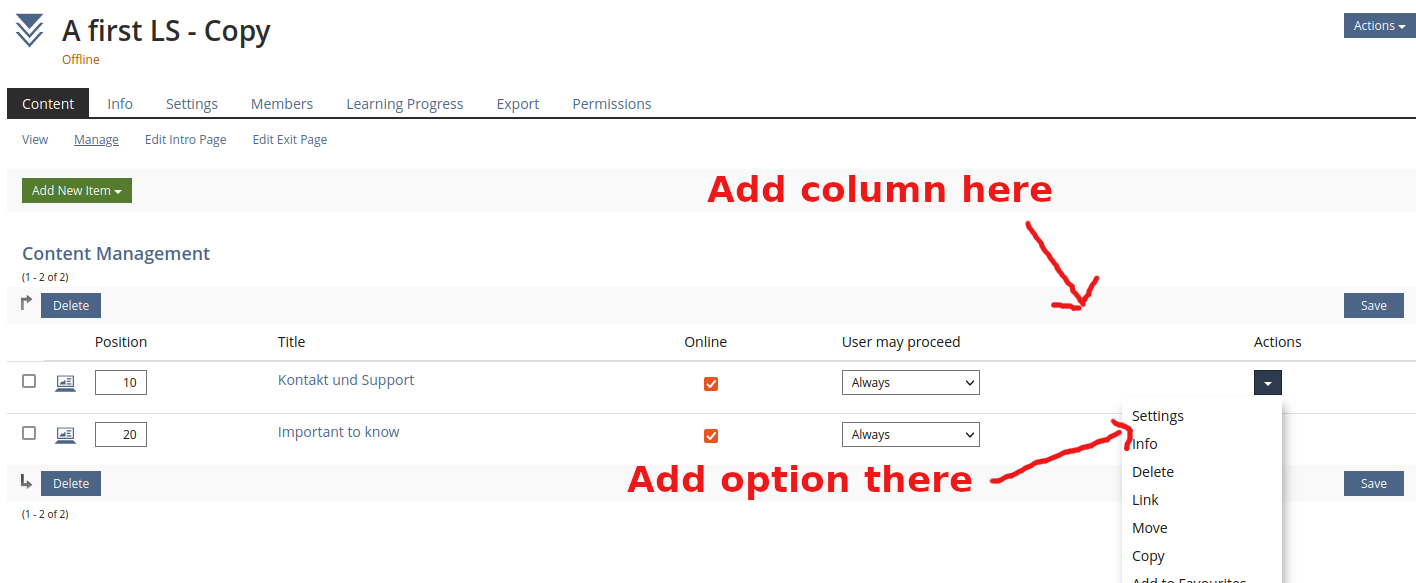Tick the row checkbox for Important to know
The height and width of the screenshot is (583, 1416).
[29, 433]
